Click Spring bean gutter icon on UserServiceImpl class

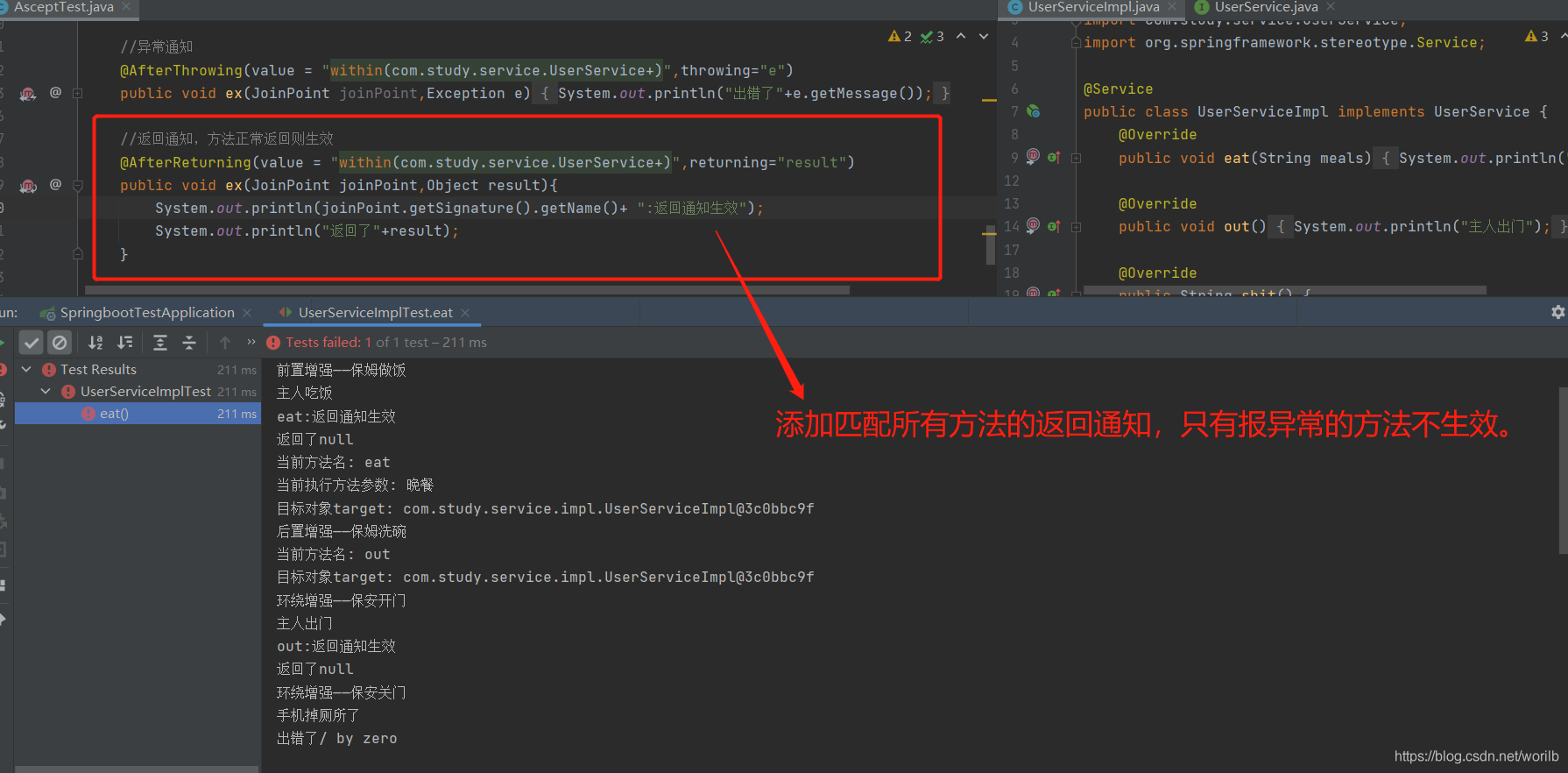(1034, 111)
